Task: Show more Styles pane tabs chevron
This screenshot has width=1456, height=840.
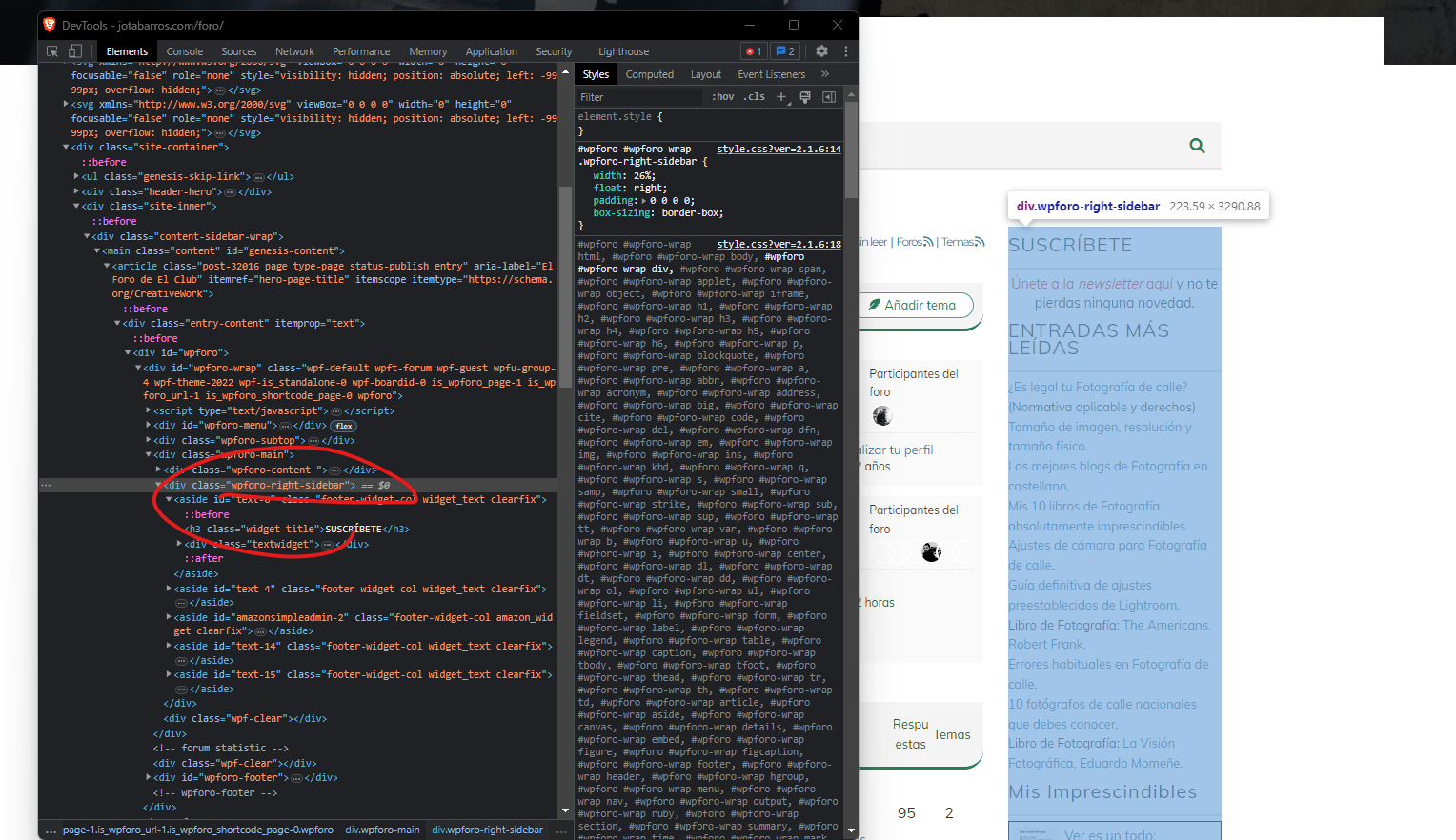Action: click(825, 74)
